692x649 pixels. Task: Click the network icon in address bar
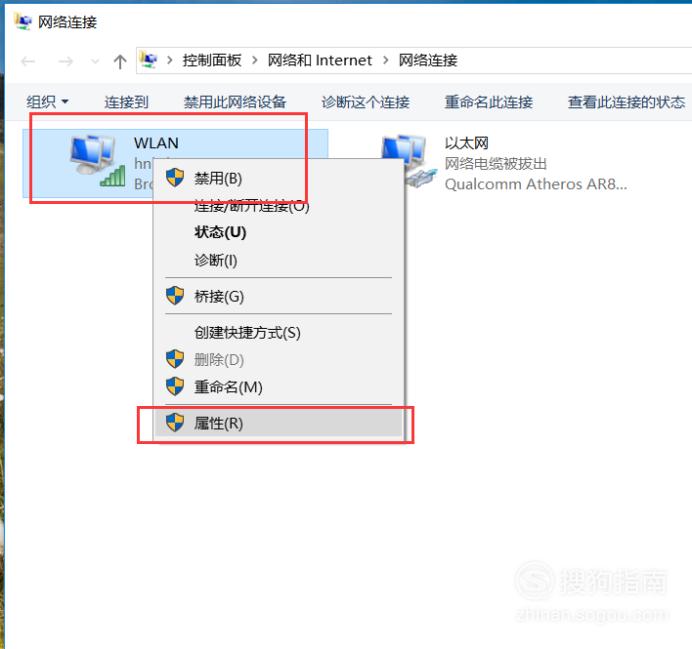[x=149, y=60]
